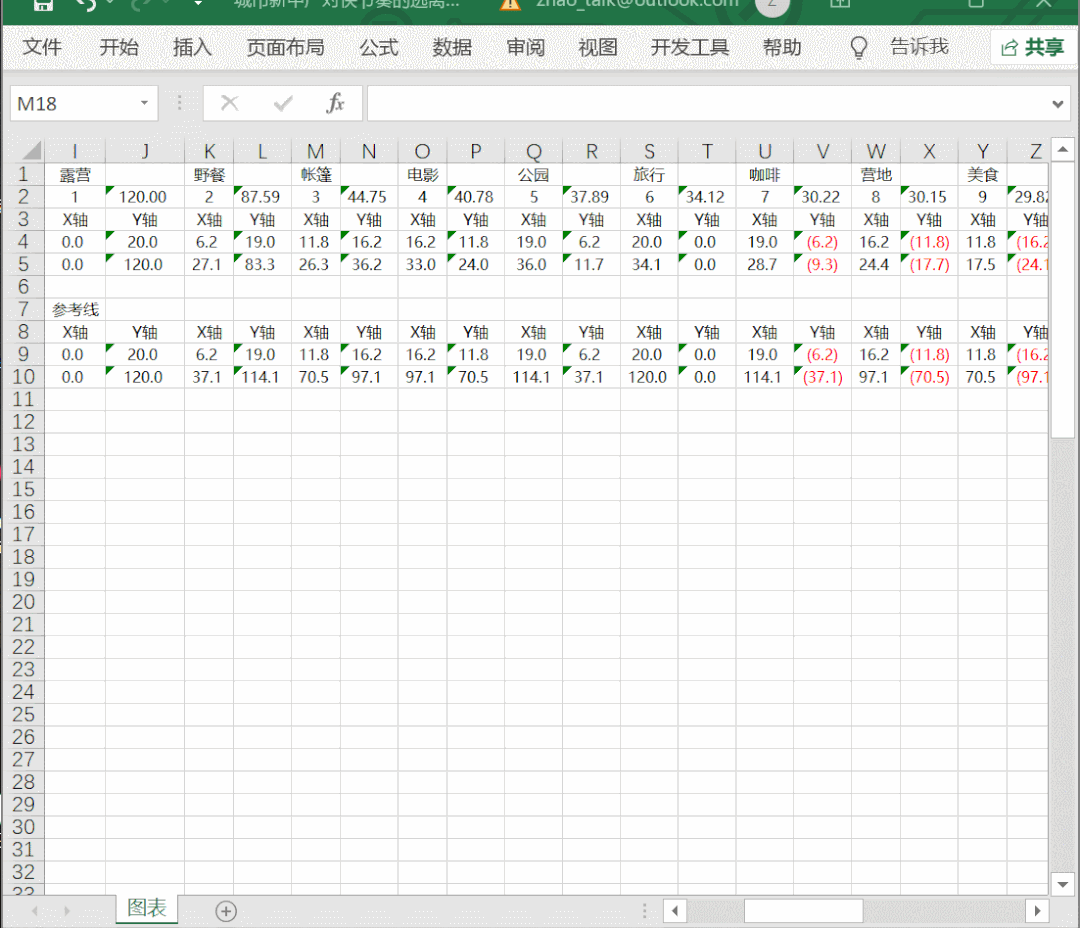The image size is (1080, 928).
Task: Open the Name Box dropdown arrow
Action: pyautogui.click(x=144, y=103)
